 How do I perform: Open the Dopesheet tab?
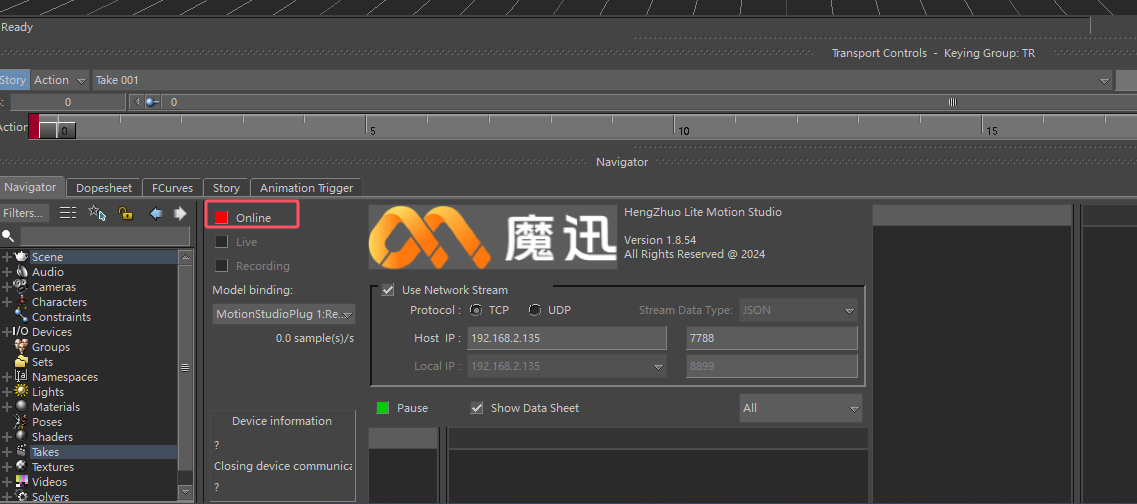point(104,188)
